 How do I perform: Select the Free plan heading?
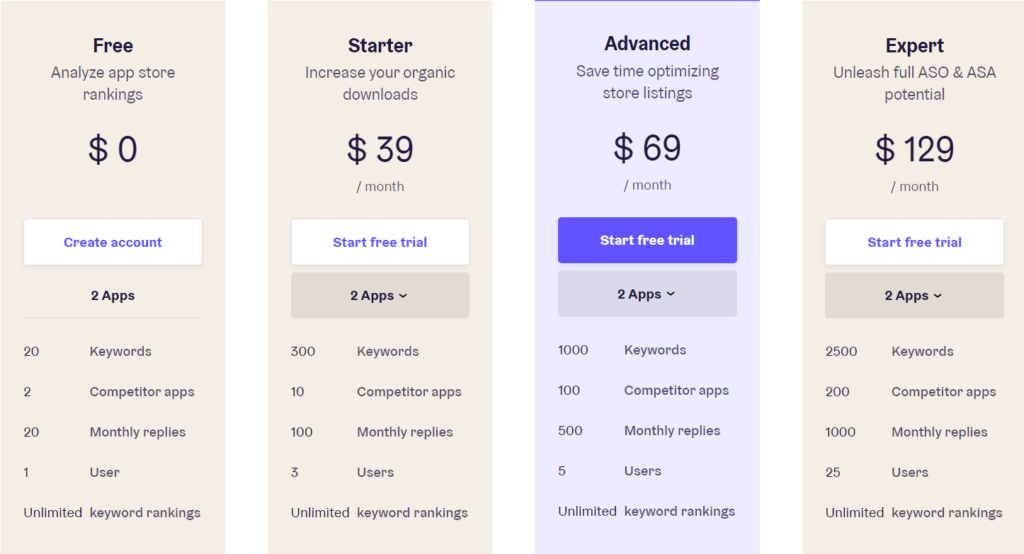[113, 46]
